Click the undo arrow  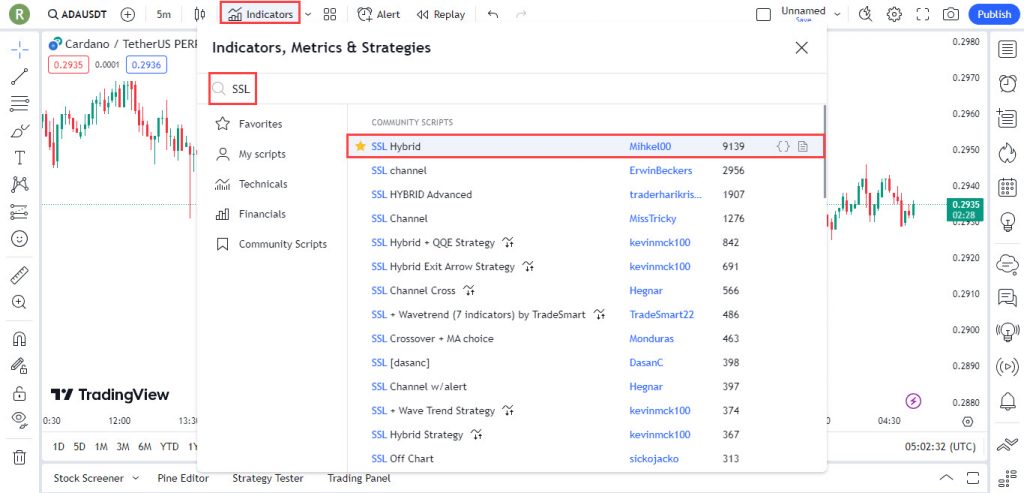coord(493,14)
